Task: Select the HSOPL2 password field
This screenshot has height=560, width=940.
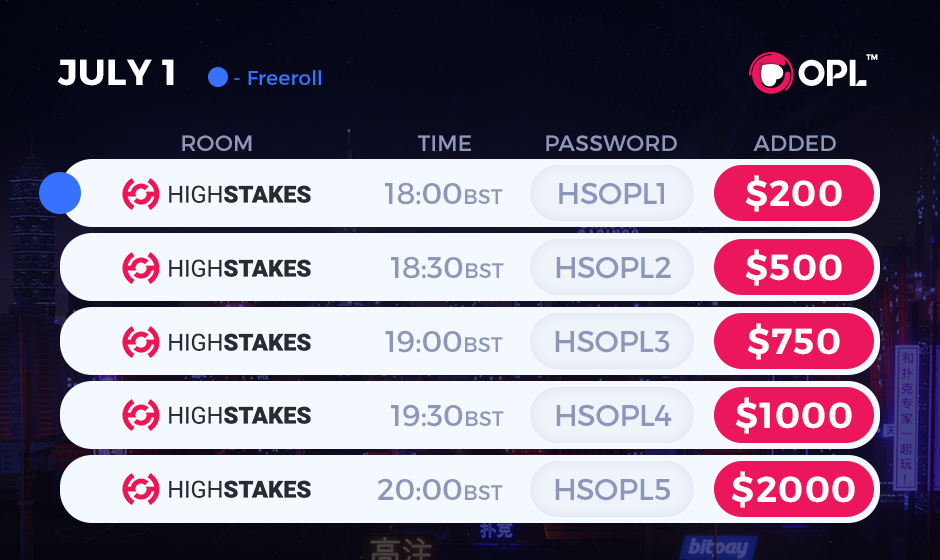Action: click(x=611, y=268)
